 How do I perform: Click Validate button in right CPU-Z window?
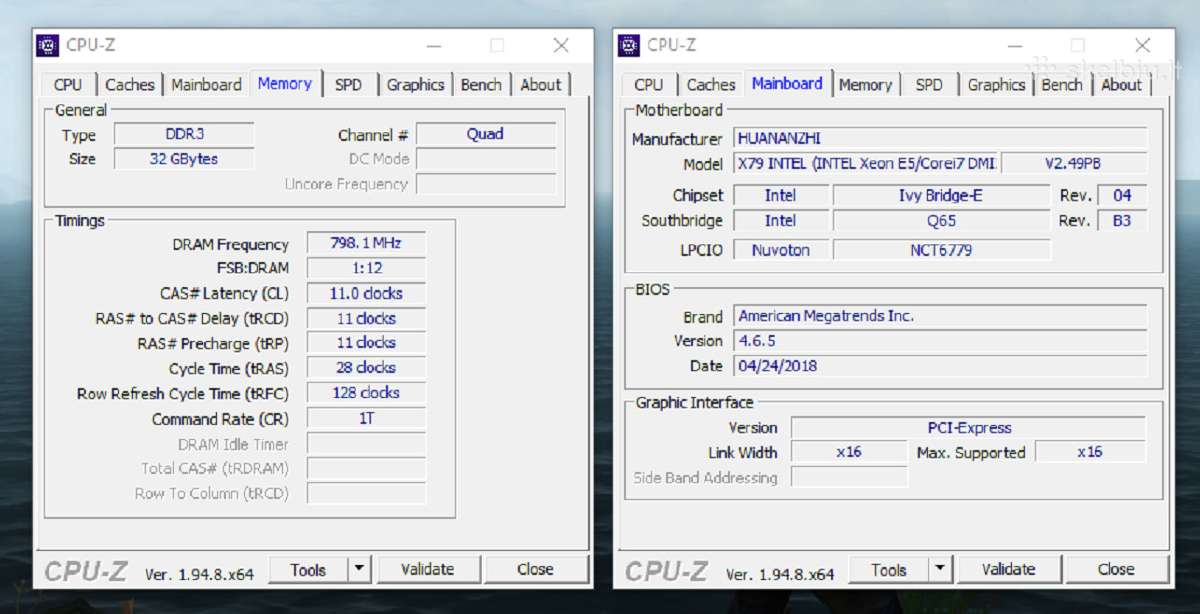[x=1008, y=570]
